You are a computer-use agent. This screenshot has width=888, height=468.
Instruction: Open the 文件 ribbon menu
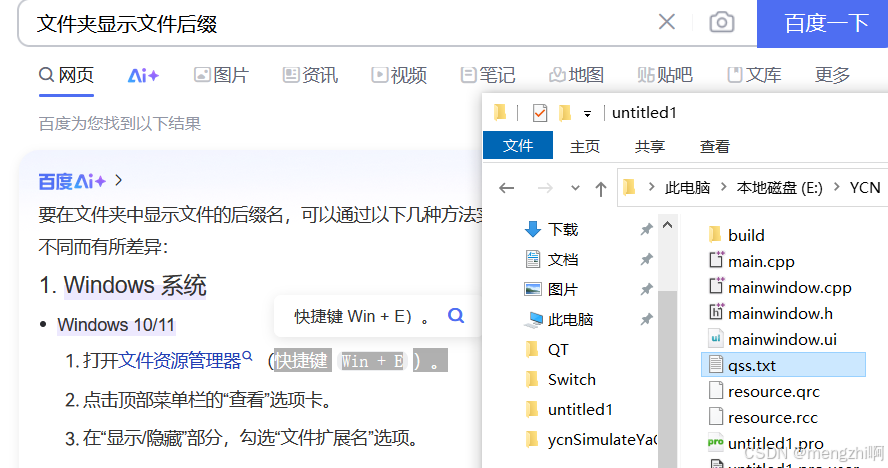coord(518,146)
